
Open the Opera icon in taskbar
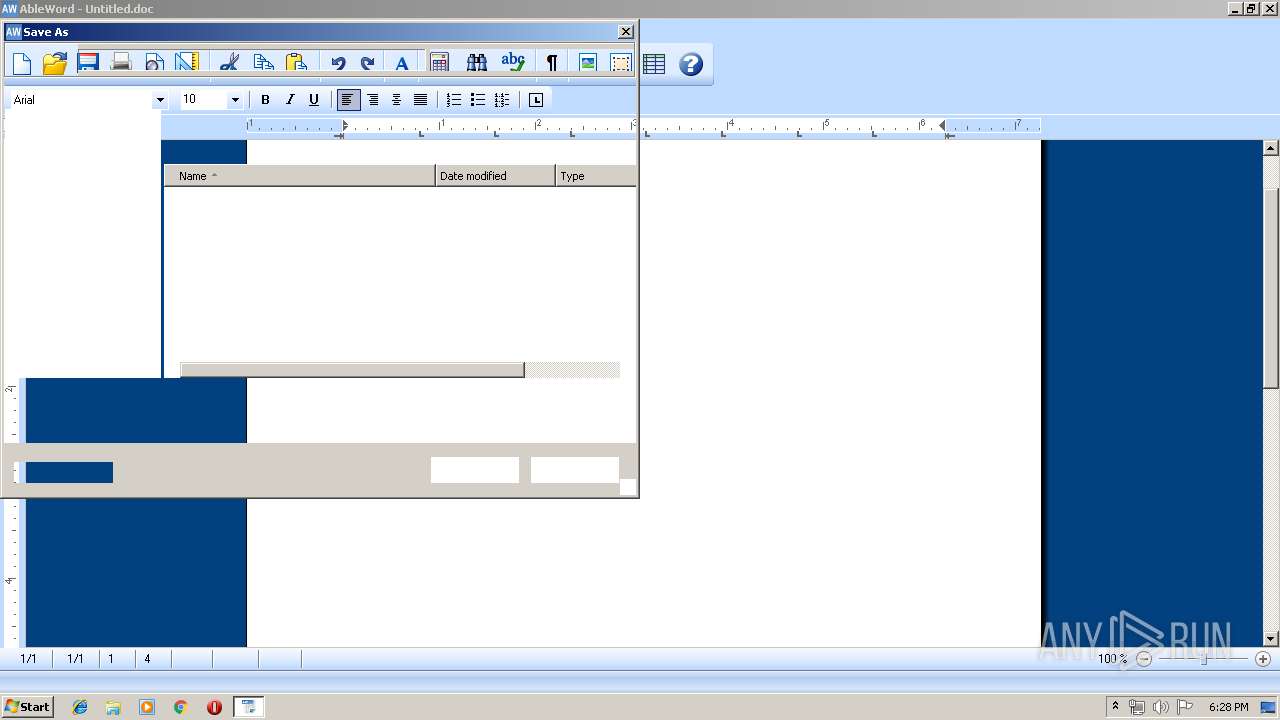tap(214, 707)
